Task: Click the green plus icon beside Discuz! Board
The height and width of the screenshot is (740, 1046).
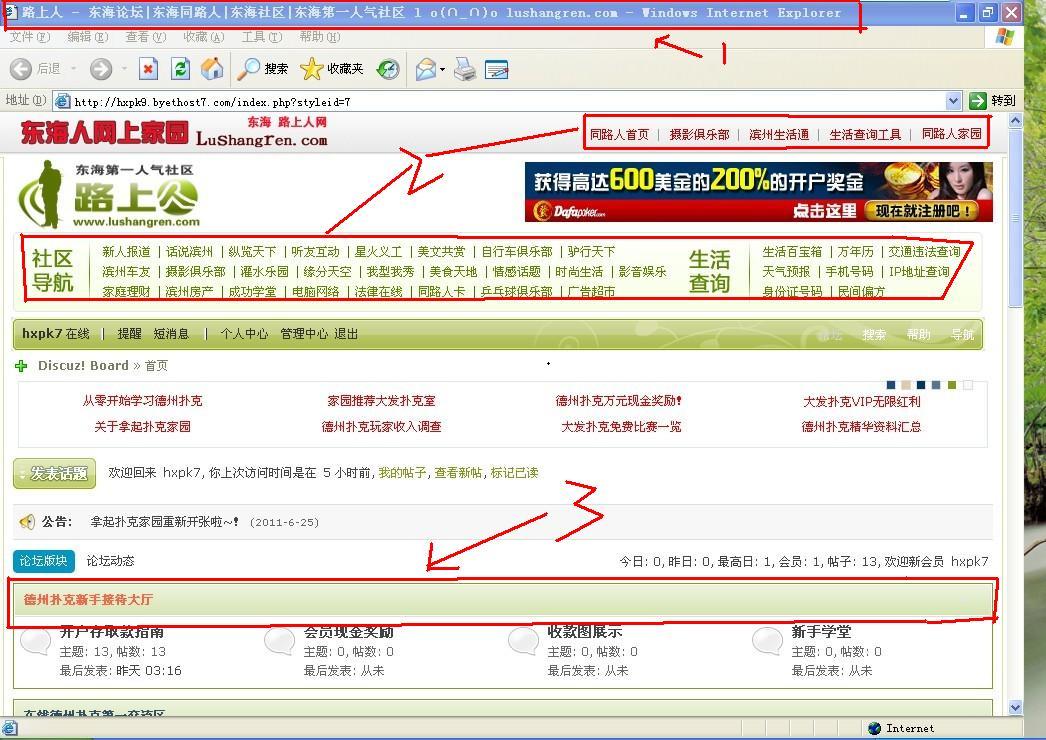Action: tap(21, 366)
